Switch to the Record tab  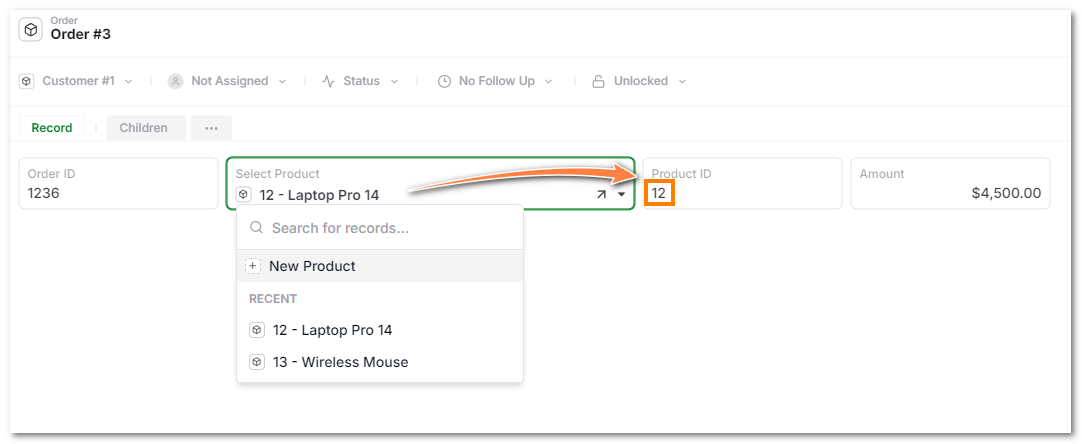[x=52, y=128]
